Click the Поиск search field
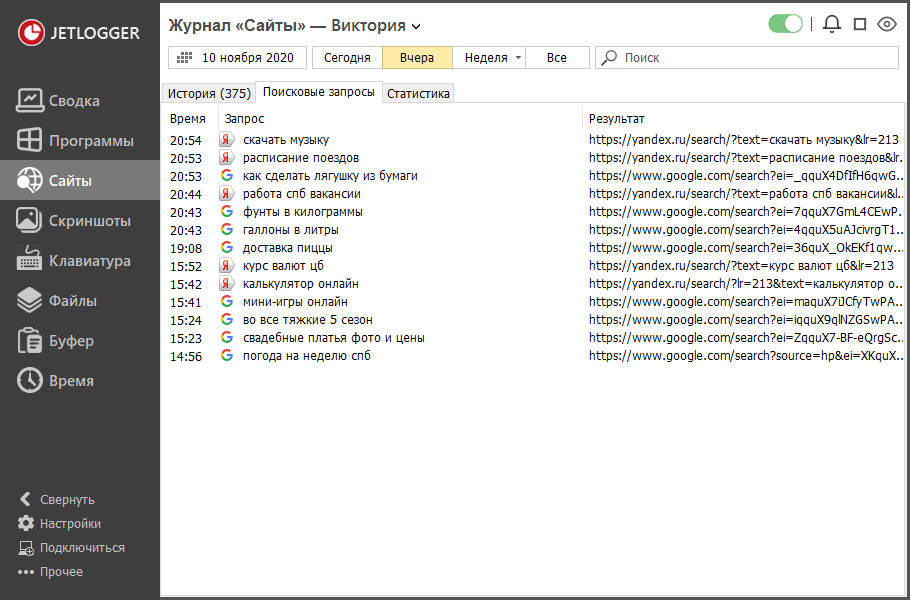Screen dimensions: 910x600 point(750,58)
